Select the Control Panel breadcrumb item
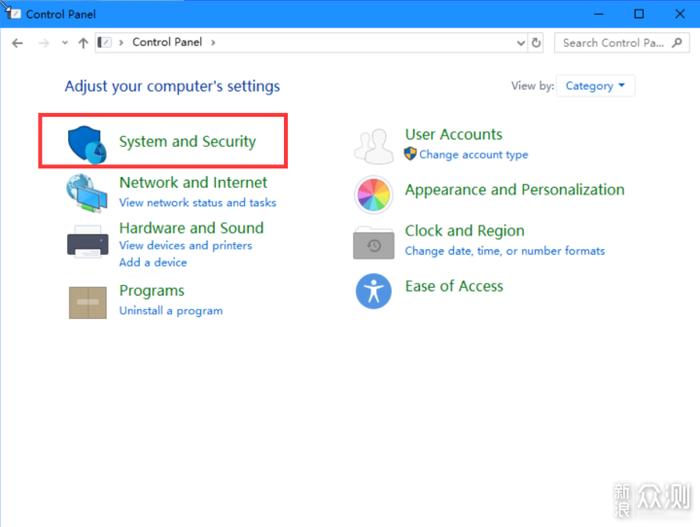The width and height of the screenshot is (700, 527). click(167, 42)
